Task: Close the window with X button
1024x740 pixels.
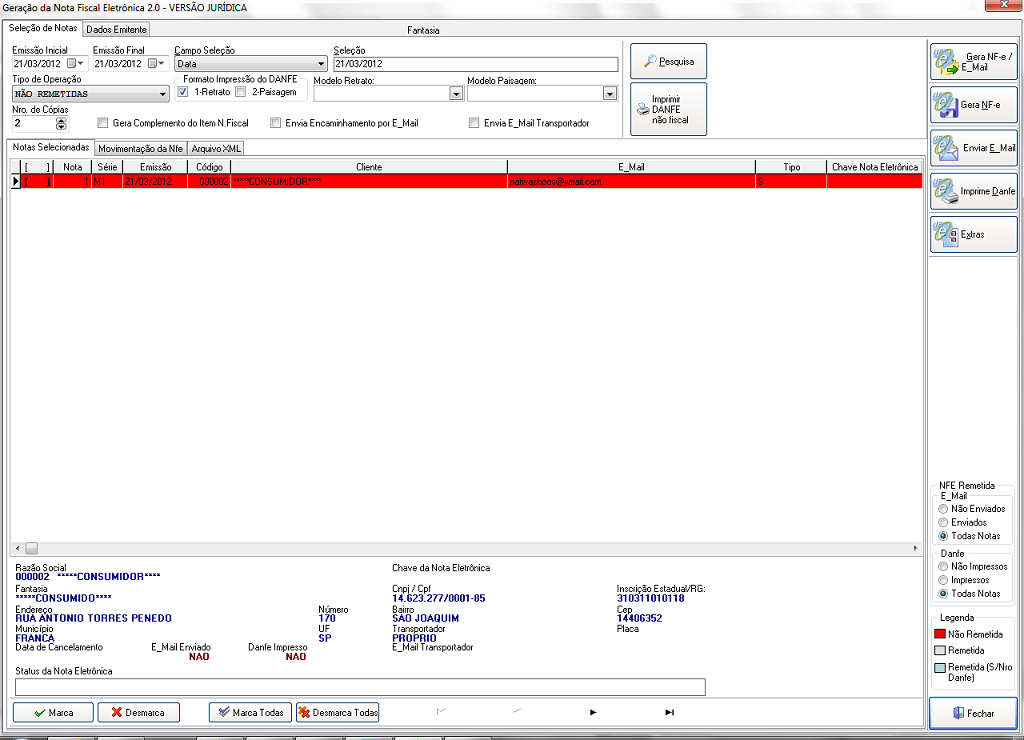Action: [x=1004, y=5]
